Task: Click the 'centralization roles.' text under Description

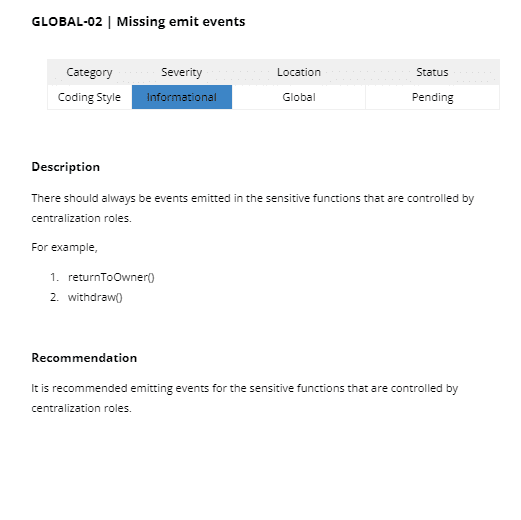Action: tap(82, 218)
